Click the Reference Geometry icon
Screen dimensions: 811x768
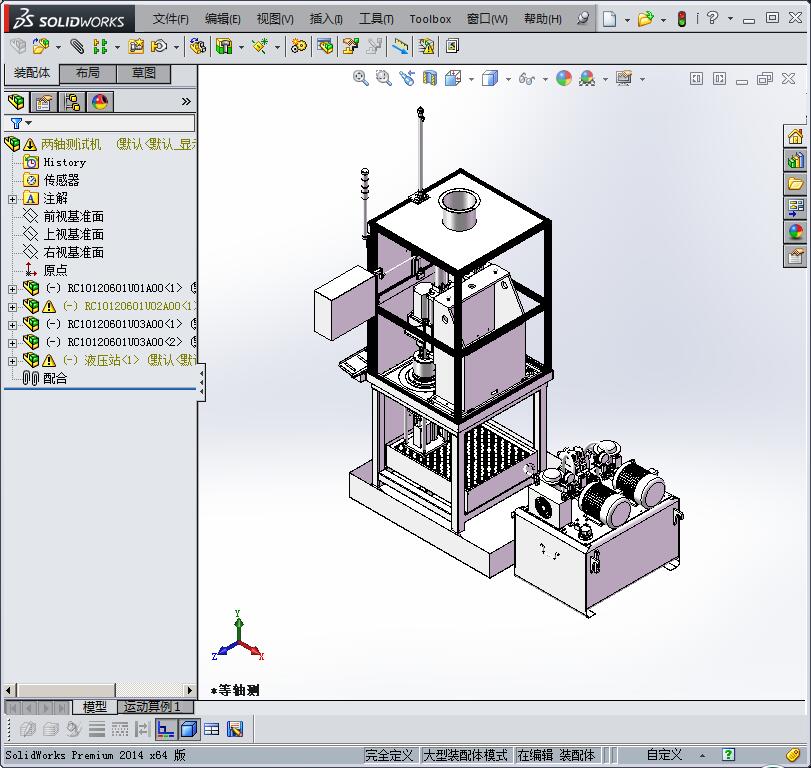click(260, 47)
